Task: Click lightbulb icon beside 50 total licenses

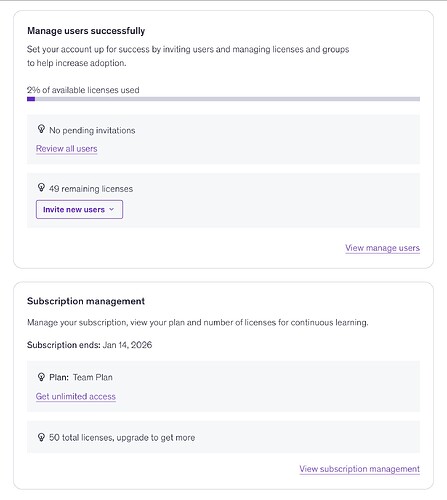Action: tap(41, 437)
